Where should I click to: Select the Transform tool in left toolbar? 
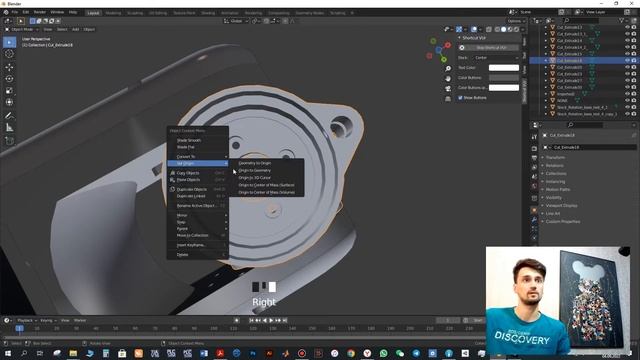pyautogui.click(x=9, y=102)
